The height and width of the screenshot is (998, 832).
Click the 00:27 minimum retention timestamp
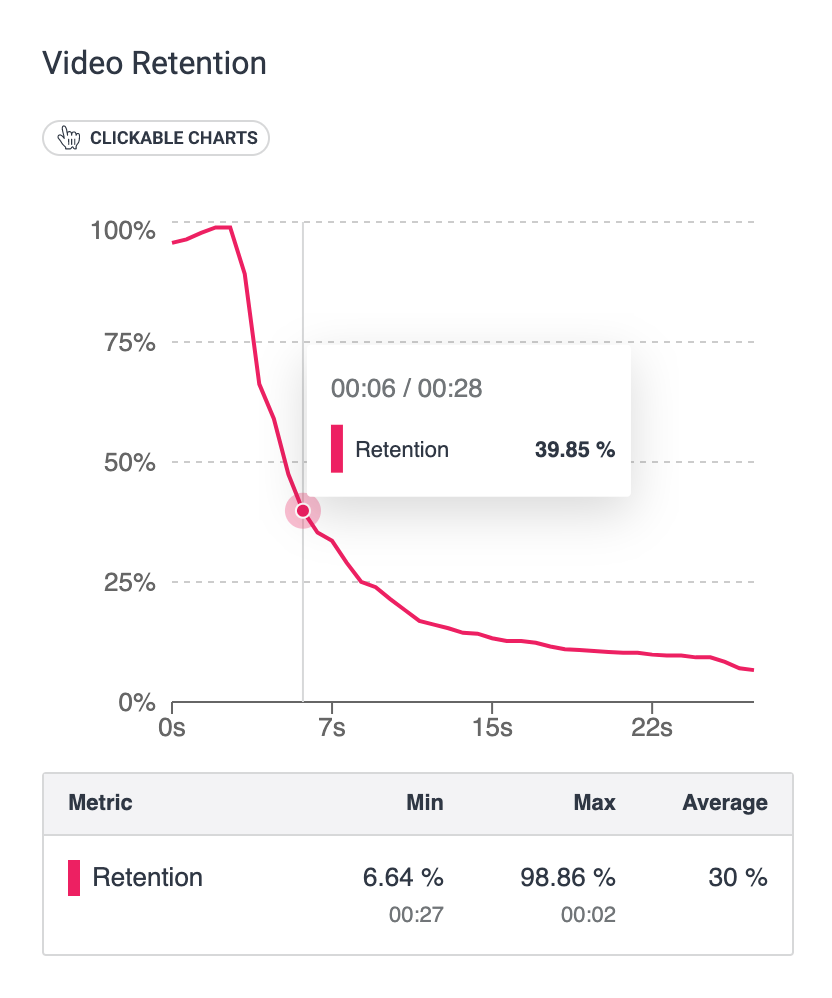tap(423, 915)
